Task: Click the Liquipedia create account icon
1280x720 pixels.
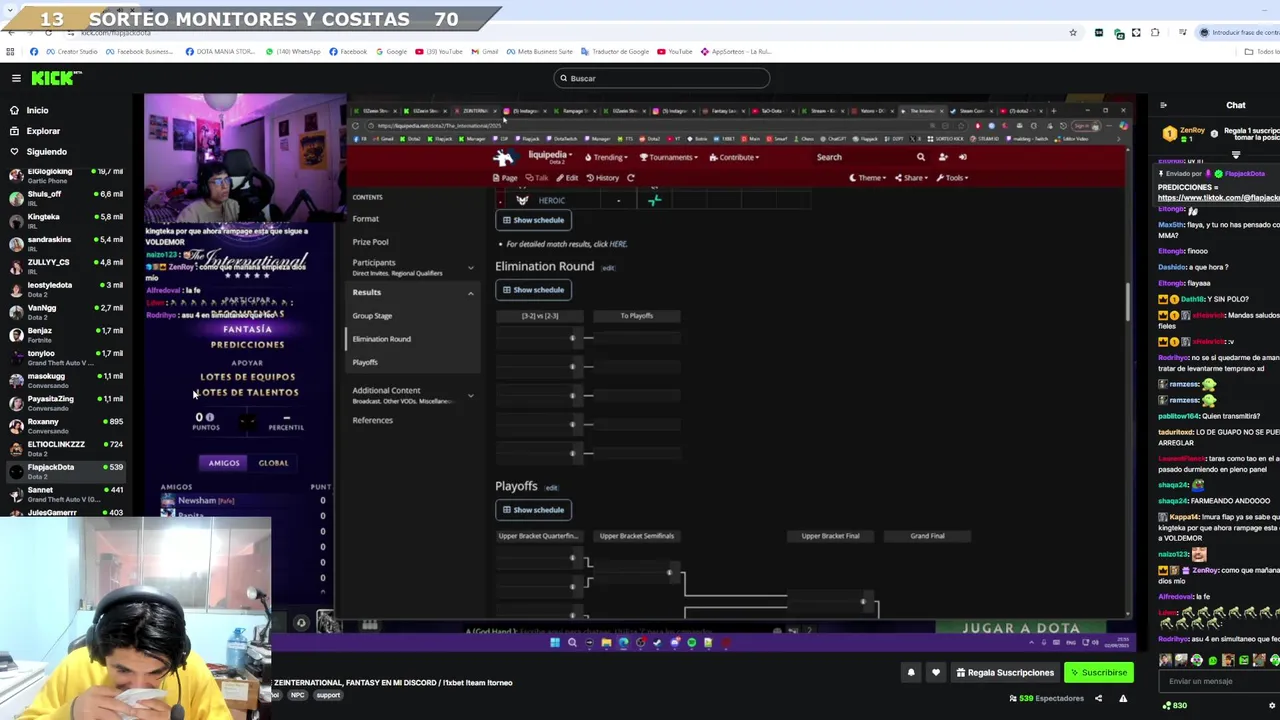Action: [x=943, y=157]
